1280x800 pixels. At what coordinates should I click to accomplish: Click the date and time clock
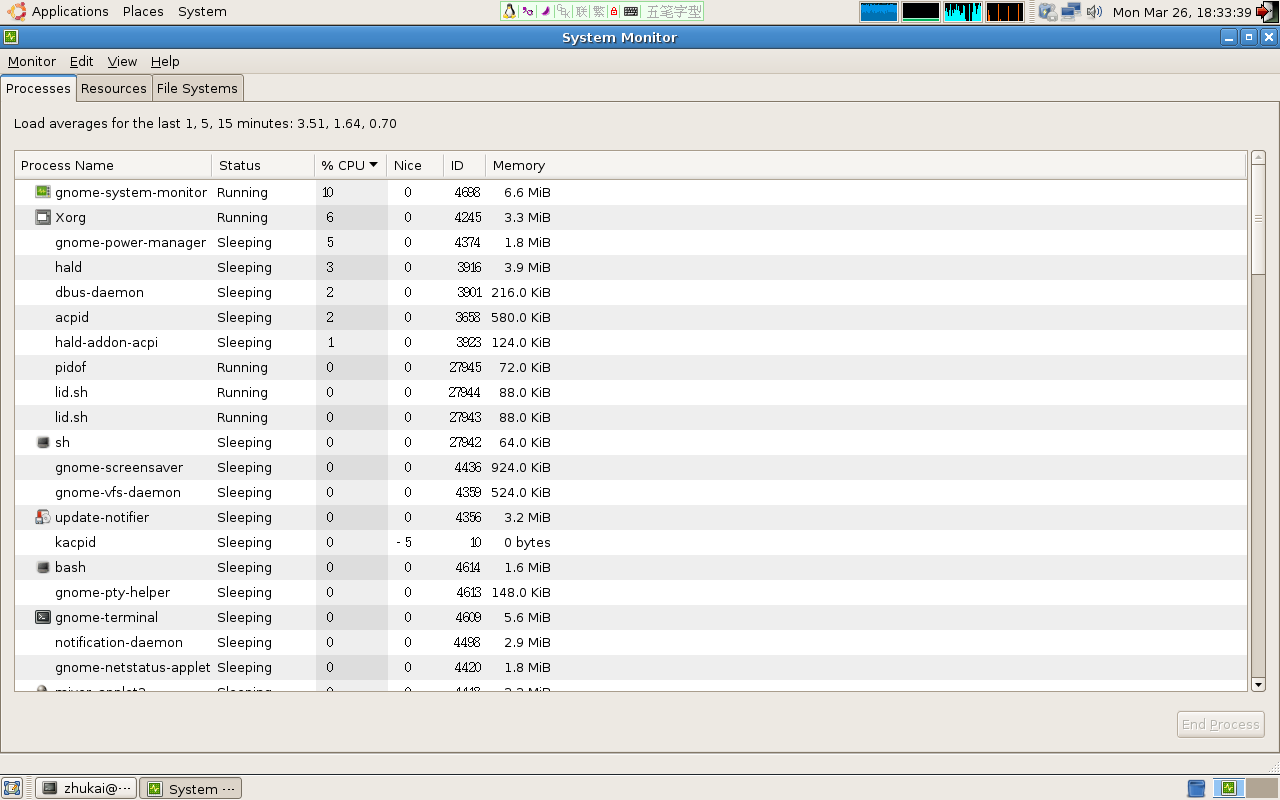[1182, 12]
